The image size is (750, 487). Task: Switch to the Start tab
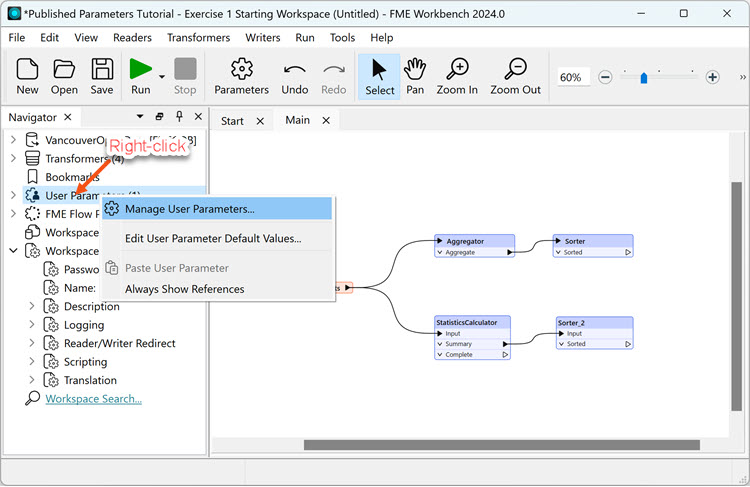tap(232, 121)
